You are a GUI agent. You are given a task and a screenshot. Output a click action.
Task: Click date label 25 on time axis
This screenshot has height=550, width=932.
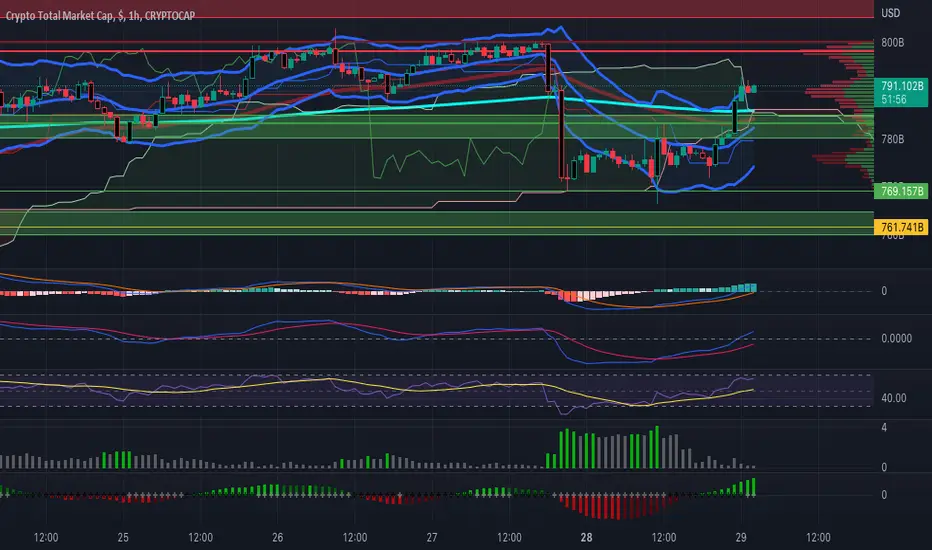pyautogui.click(x=123, y=538)
